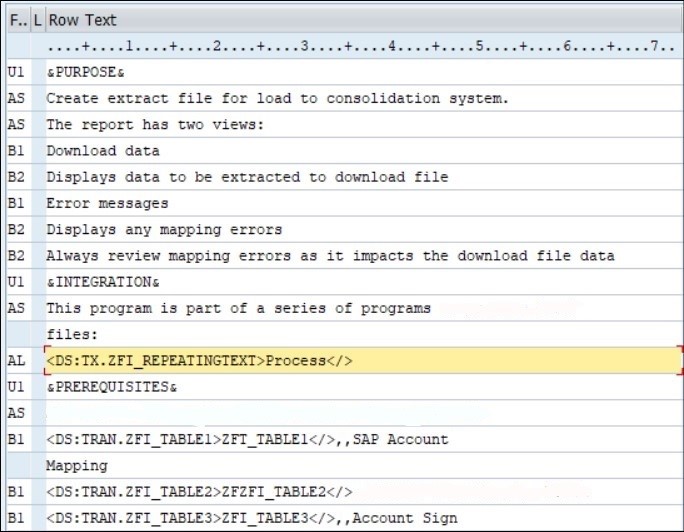
Task: Click the Row Text column header
Action: point(364,20)
